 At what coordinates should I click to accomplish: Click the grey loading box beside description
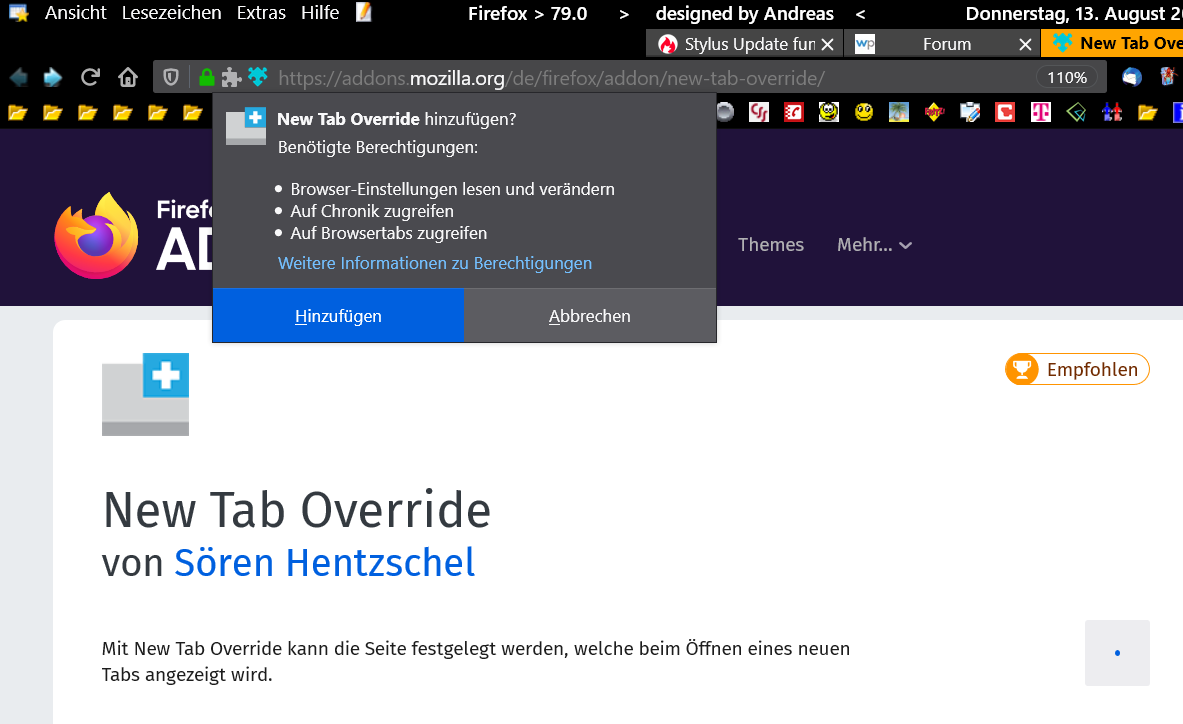(x=1117, y=653)
